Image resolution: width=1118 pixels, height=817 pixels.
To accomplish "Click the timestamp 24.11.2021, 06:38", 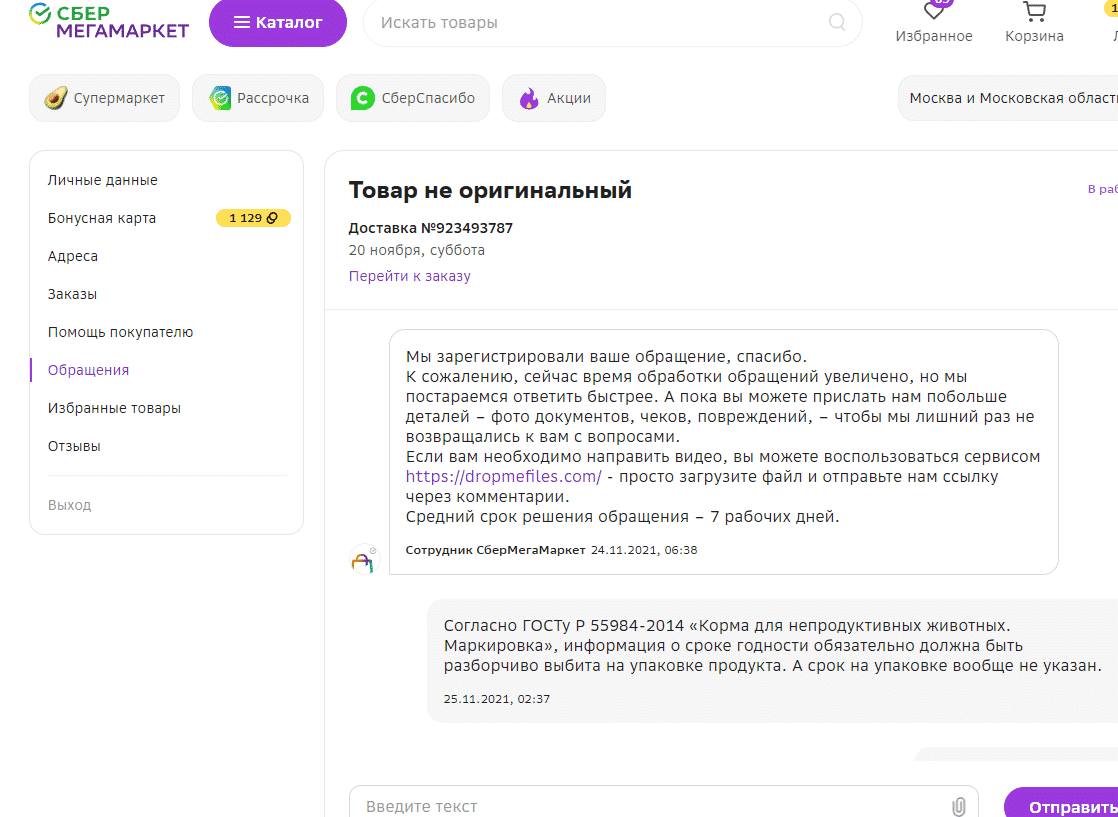I will (x=644, y=550).
